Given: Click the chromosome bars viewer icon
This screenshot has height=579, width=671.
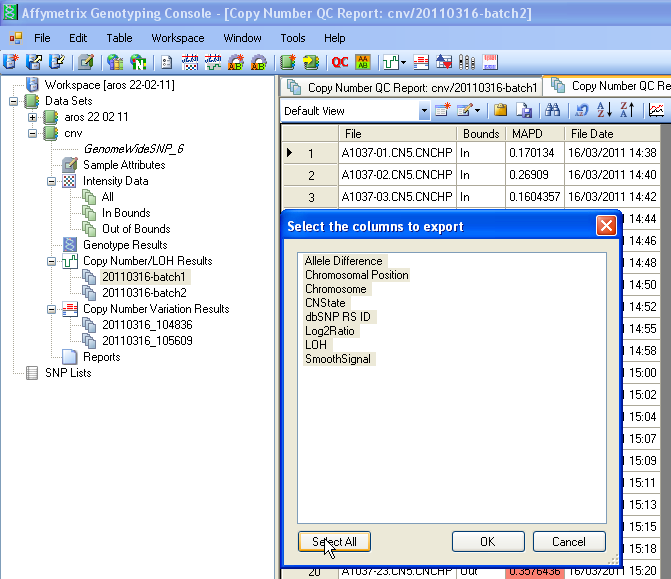Looking at the screenshot, I should pos(466,62).
